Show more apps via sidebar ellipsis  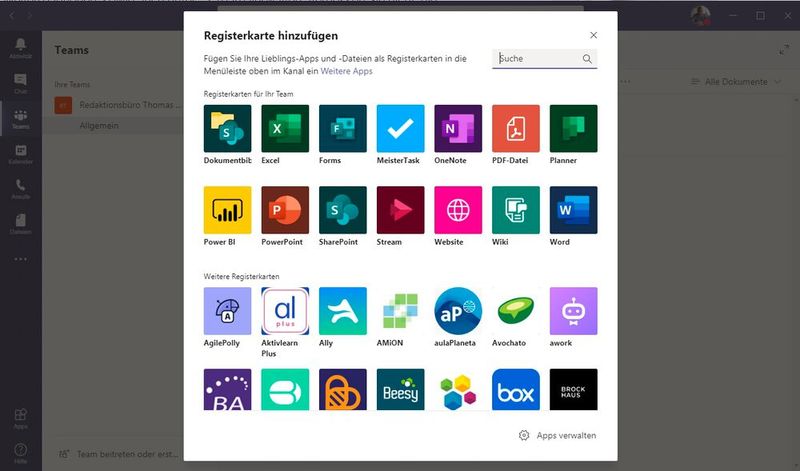click(x=20, y=259)
